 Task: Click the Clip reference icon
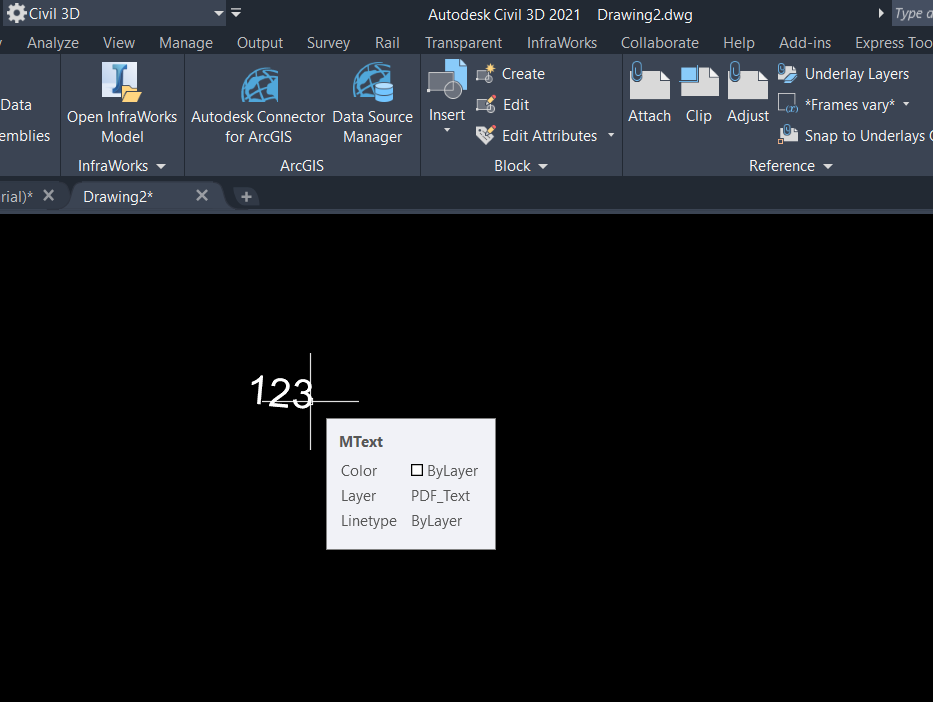[699, 81]
